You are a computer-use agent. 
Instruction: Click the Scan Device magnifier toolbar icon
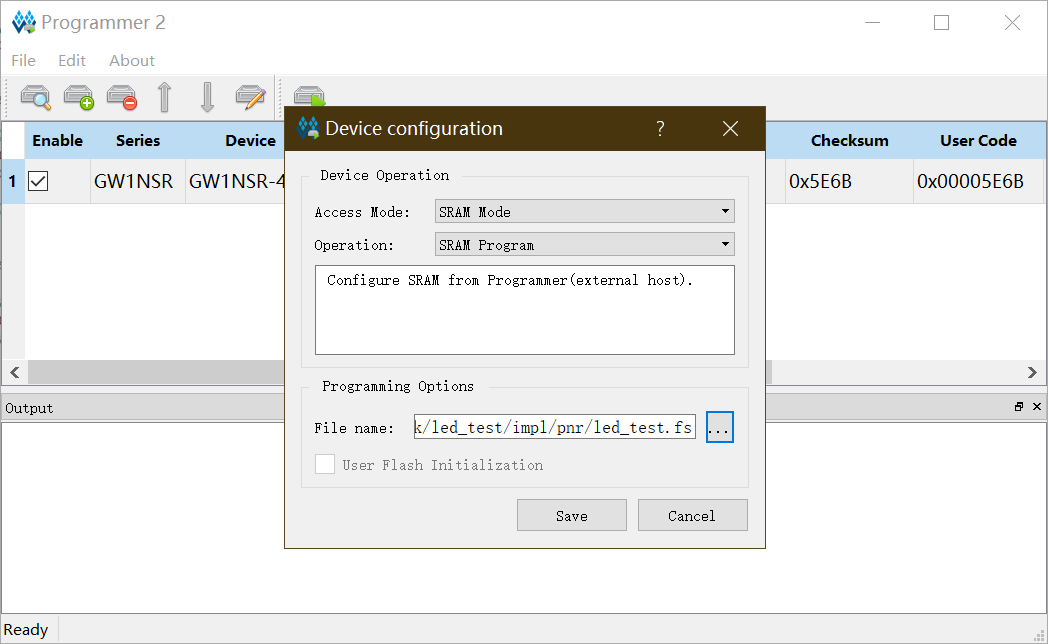[x=35, y=98]
